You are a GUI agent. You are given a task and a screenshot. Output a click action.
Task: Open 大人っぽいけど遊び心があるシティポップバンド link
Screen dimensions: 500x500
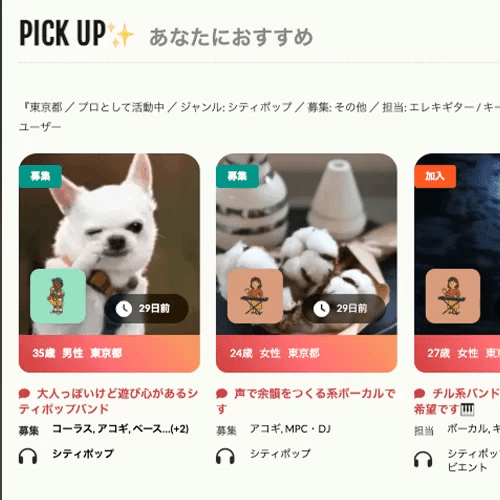pos(109,401)
